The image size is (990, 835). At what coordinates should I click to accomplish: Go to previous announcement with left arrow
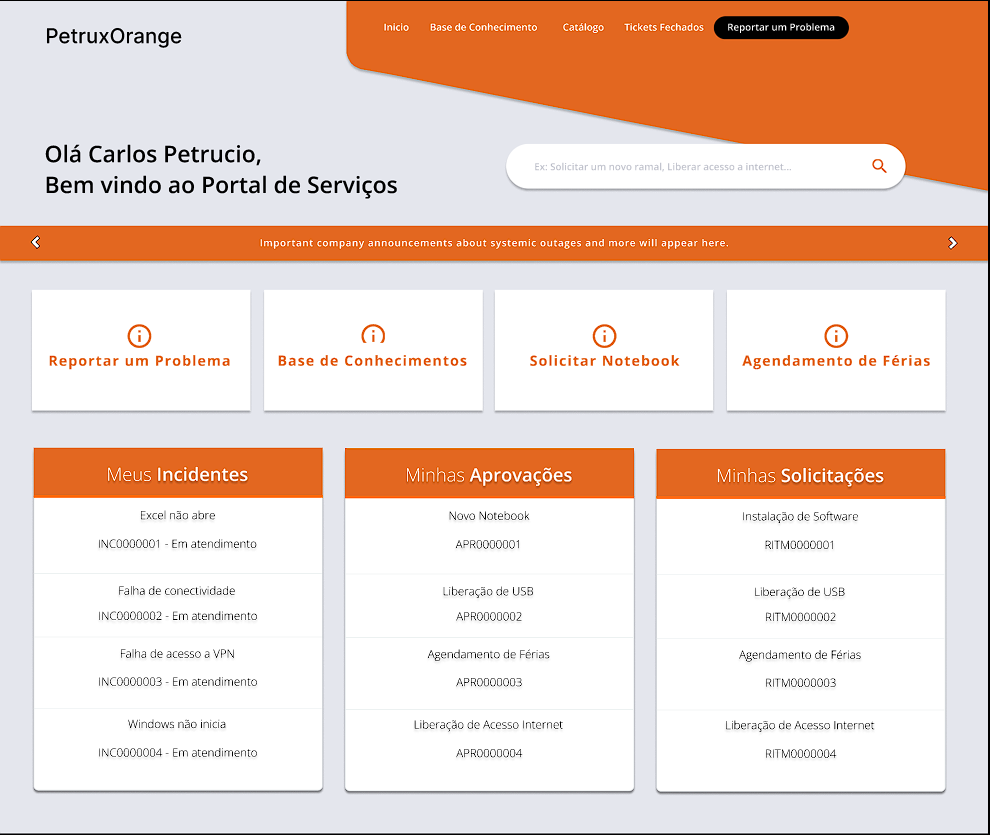pyautogui.click(x=36, y=243)
